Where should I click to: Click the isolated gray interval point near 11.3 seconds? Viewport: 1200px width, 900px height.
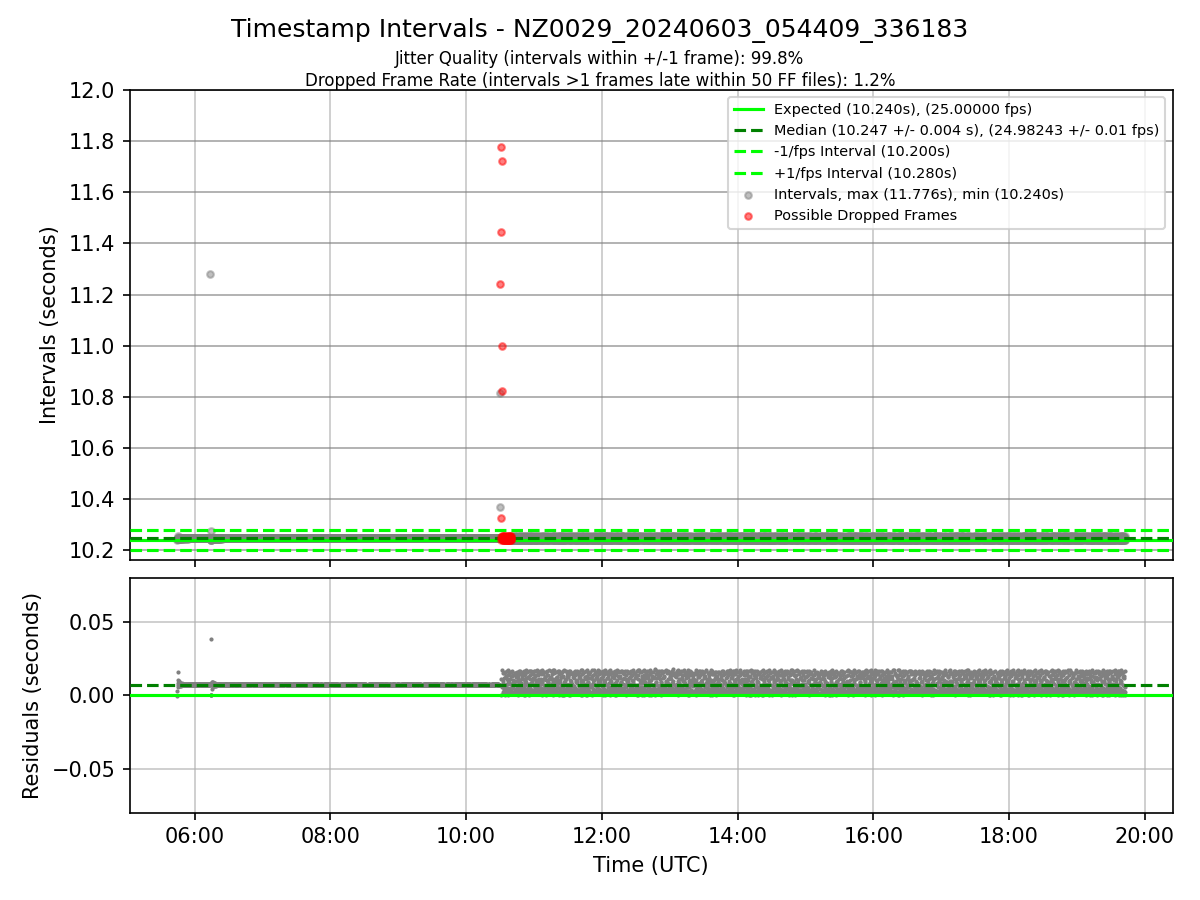click(210, 274)
